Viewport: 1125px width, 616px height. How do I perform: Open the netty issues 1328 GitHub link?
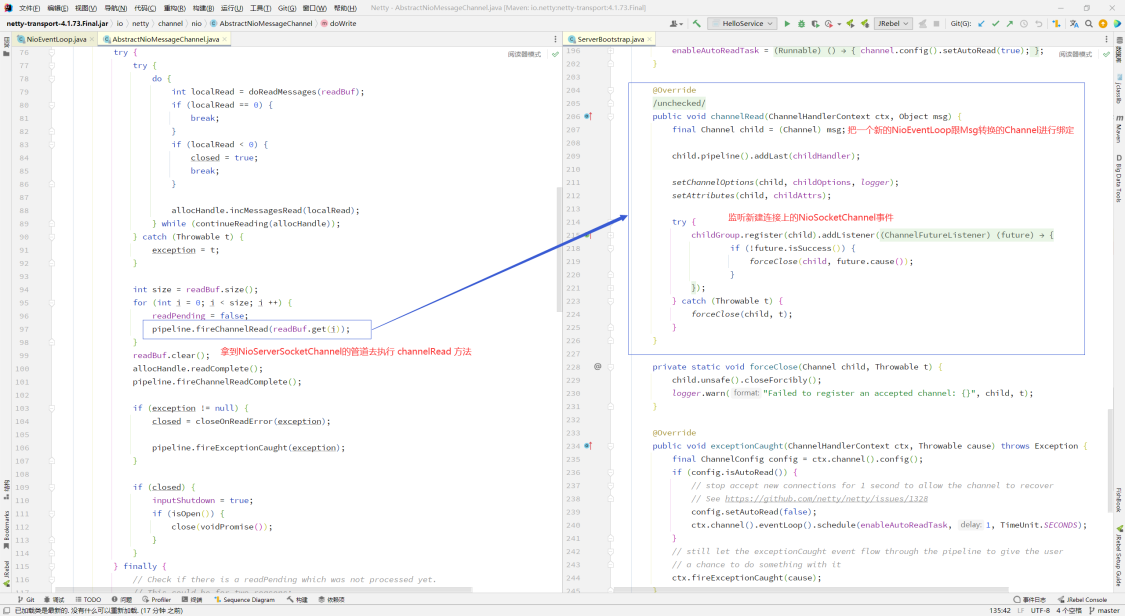click(x=826, y=498)
